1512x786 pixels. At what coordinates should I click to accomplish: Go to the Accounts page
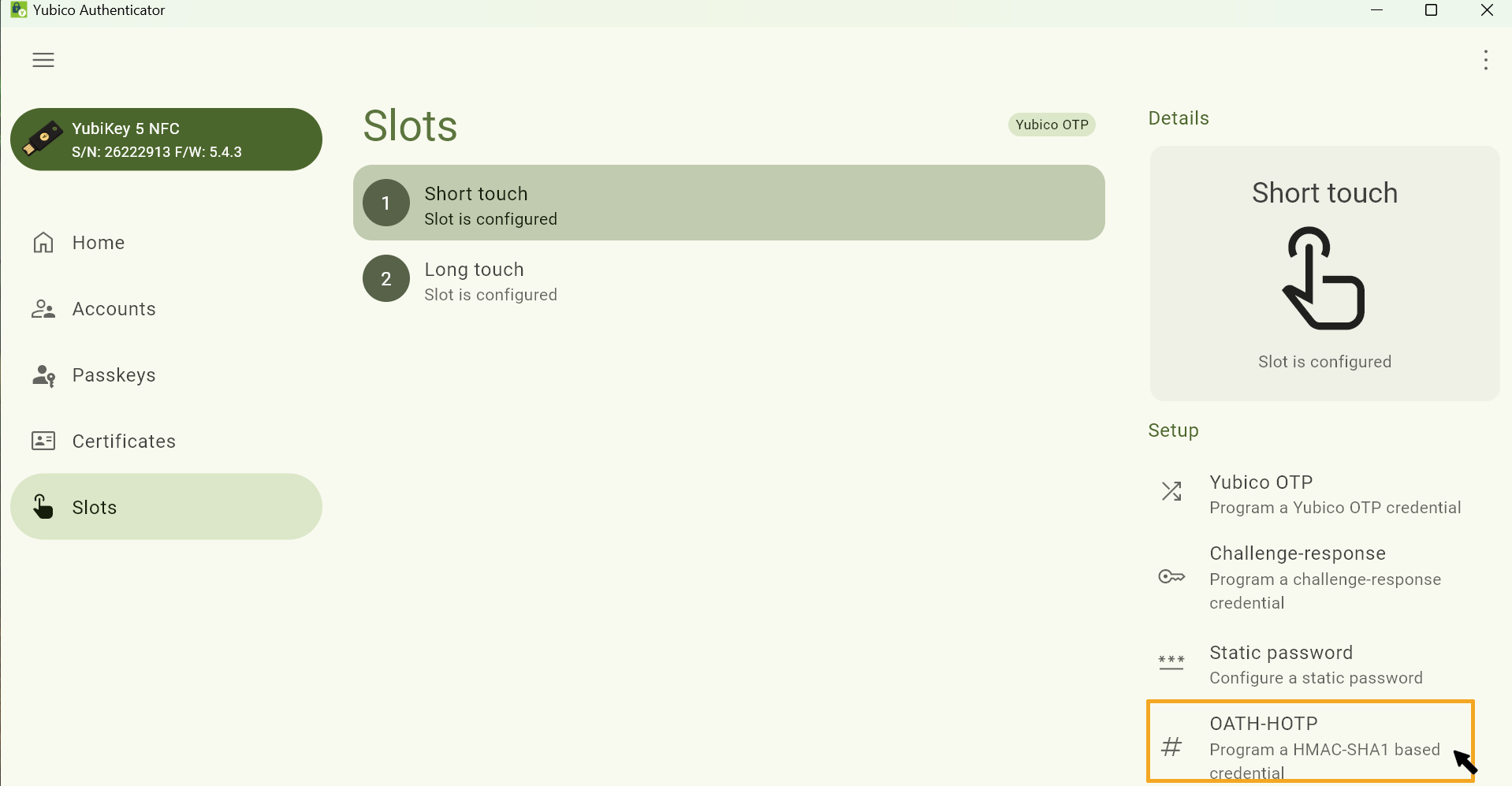point(114,309)
